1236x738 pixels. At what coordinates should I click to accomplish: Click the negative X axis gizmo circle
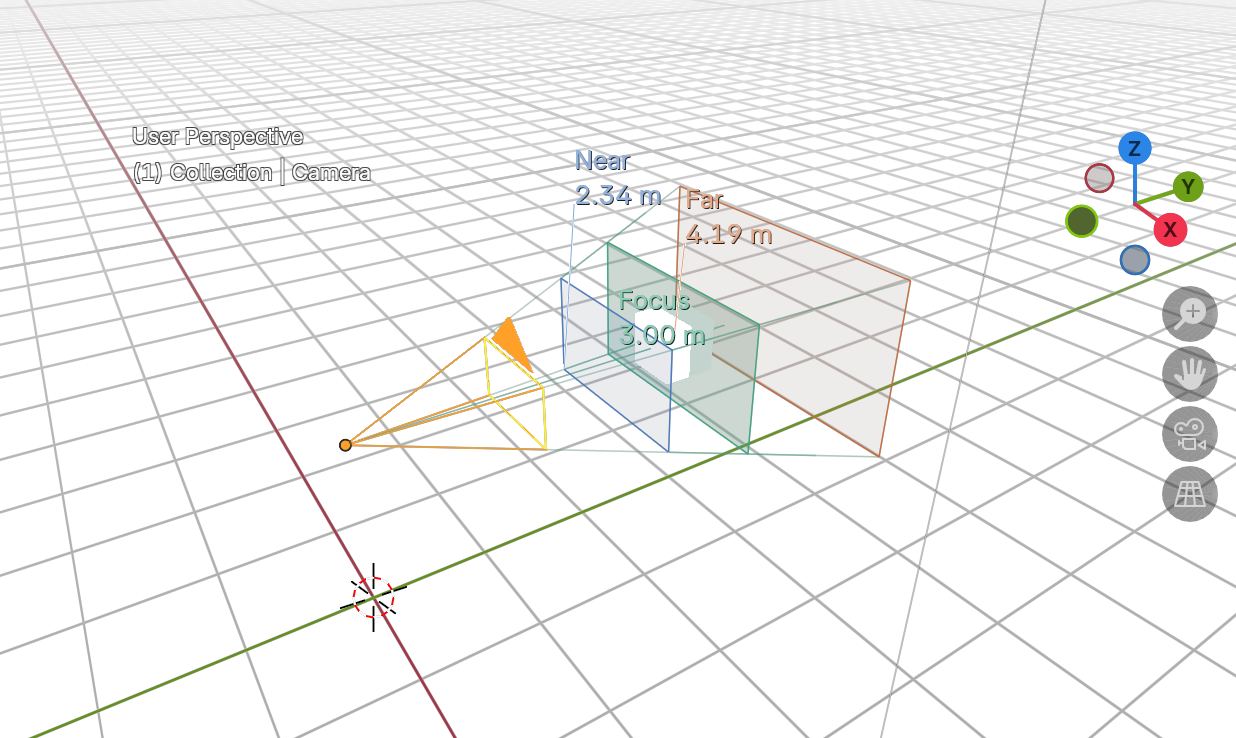[1099, 178]
